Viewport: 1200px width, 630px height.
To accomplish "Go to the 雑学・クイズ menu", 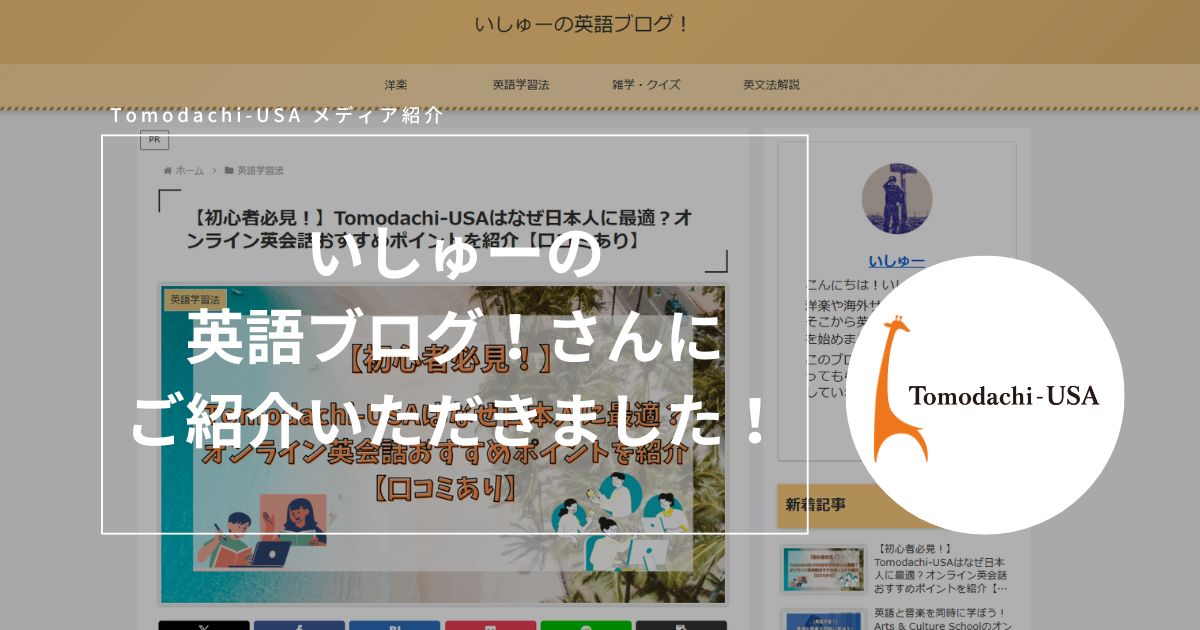I will click(x=646, y=85).
